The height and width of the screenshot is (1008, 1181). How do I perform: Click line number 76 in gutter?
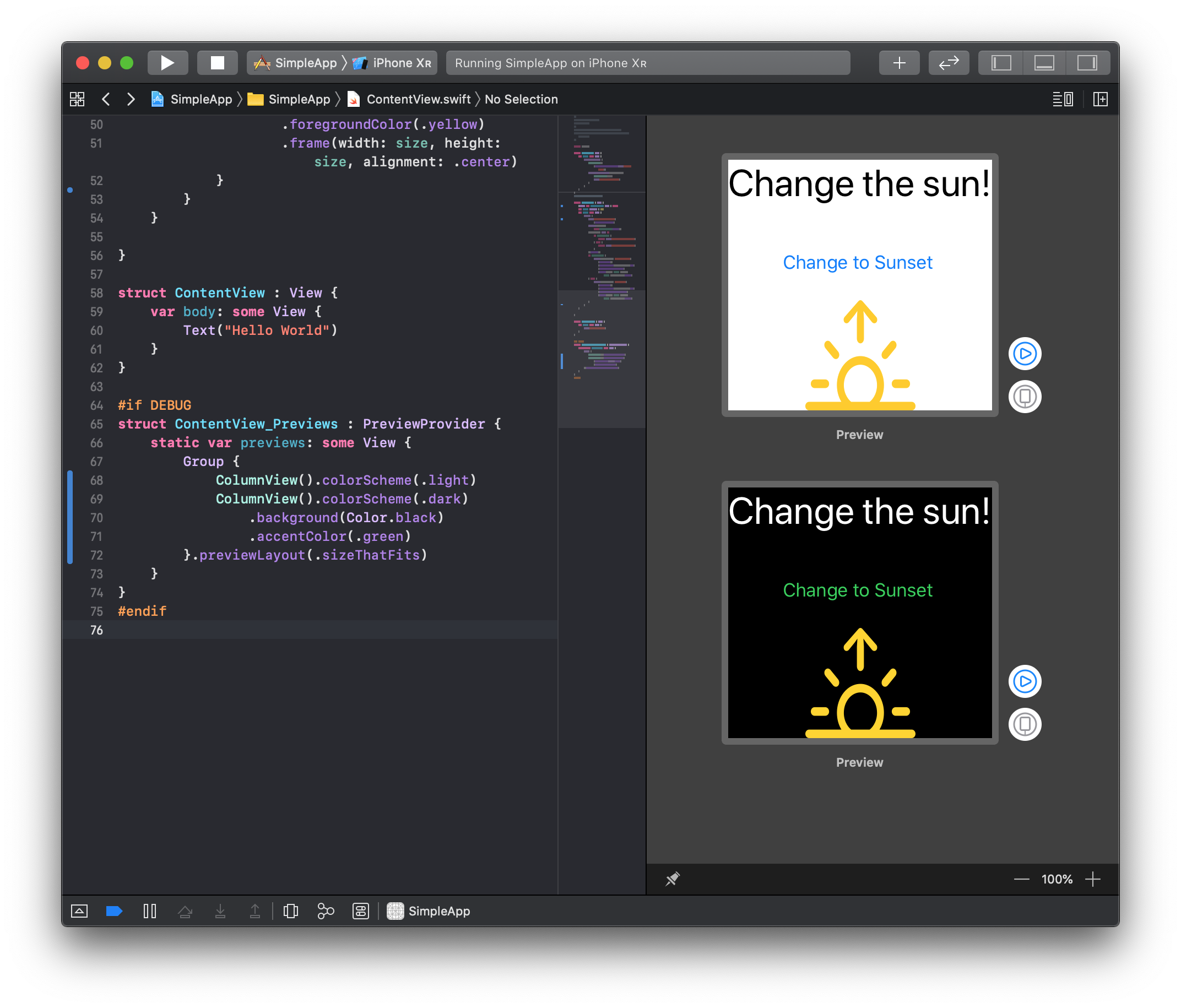coord(96,630)
